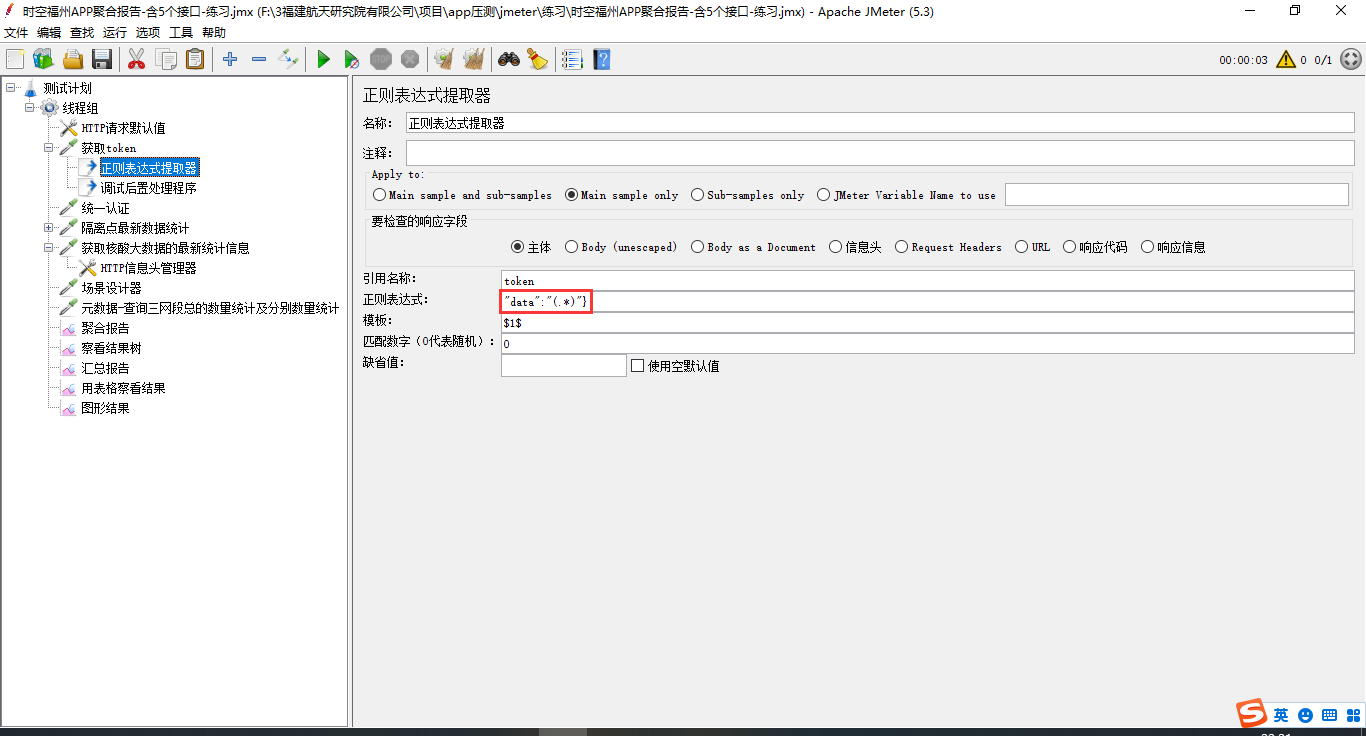Select Sub-samples only radio
Image resolution: width=1366 pixels, height=736 pixels.
697,195
